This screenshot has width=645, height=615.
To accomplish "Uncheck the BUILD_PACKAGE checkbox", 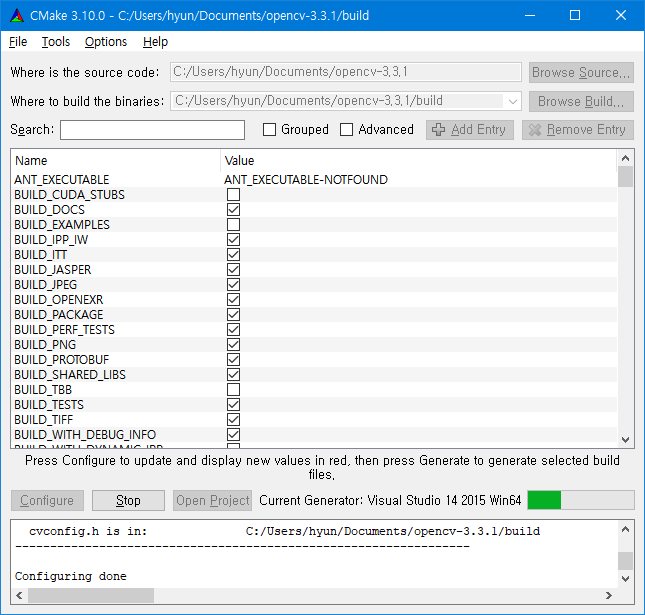I will tap(233, 315).
